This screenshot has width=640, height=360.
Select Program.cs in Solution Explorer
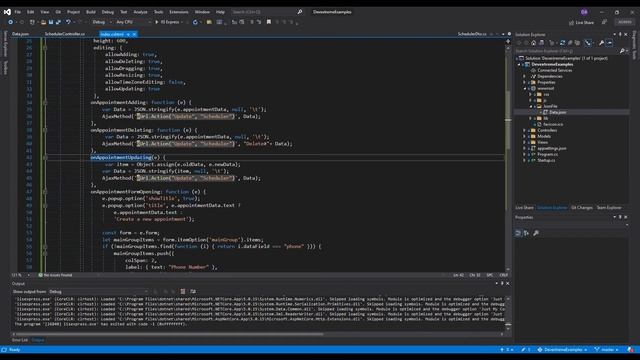(x=547, y=154)
